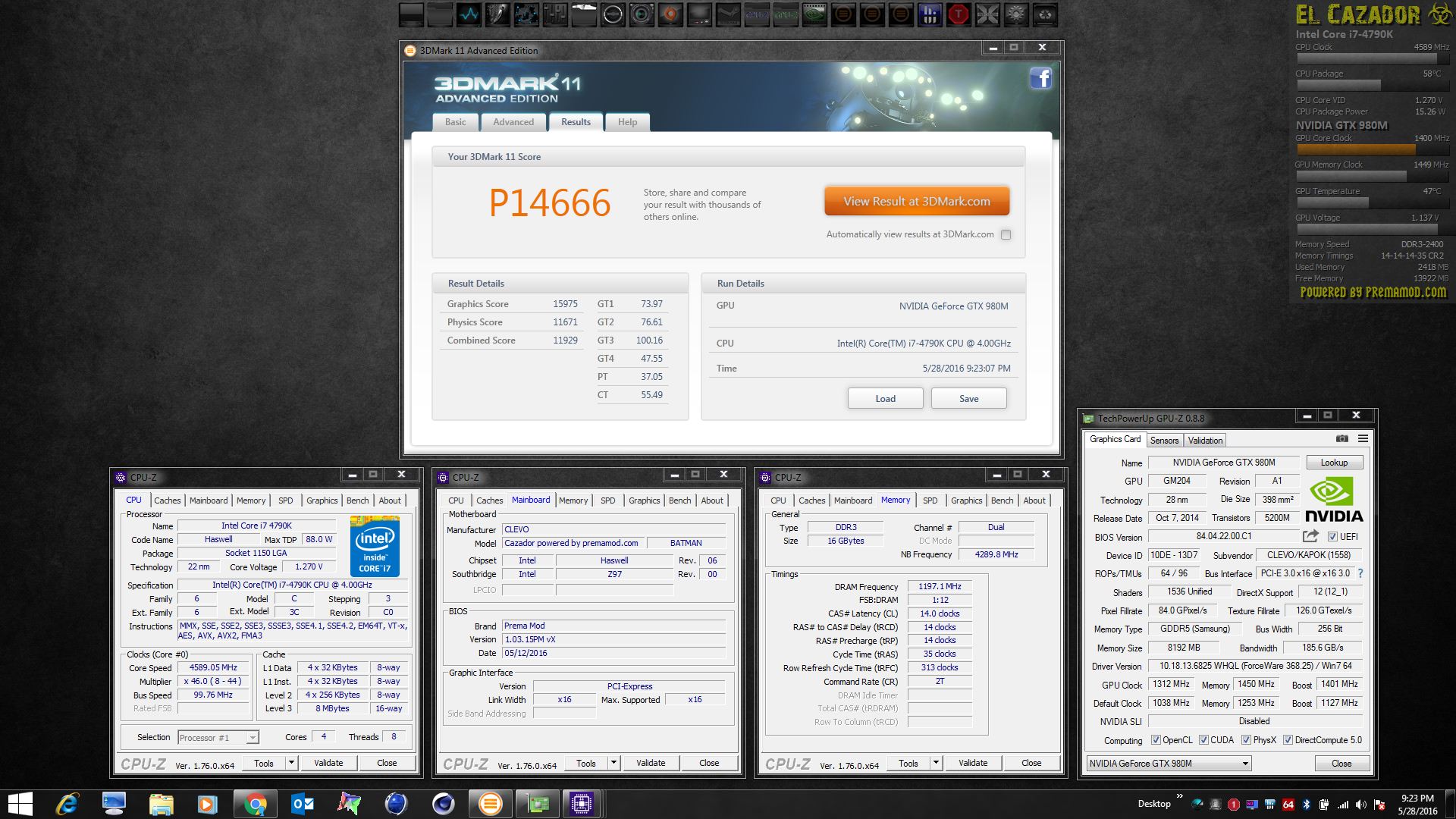Click View Result at 3DMark.com button
1456x819 pixels.
point(917,202)
